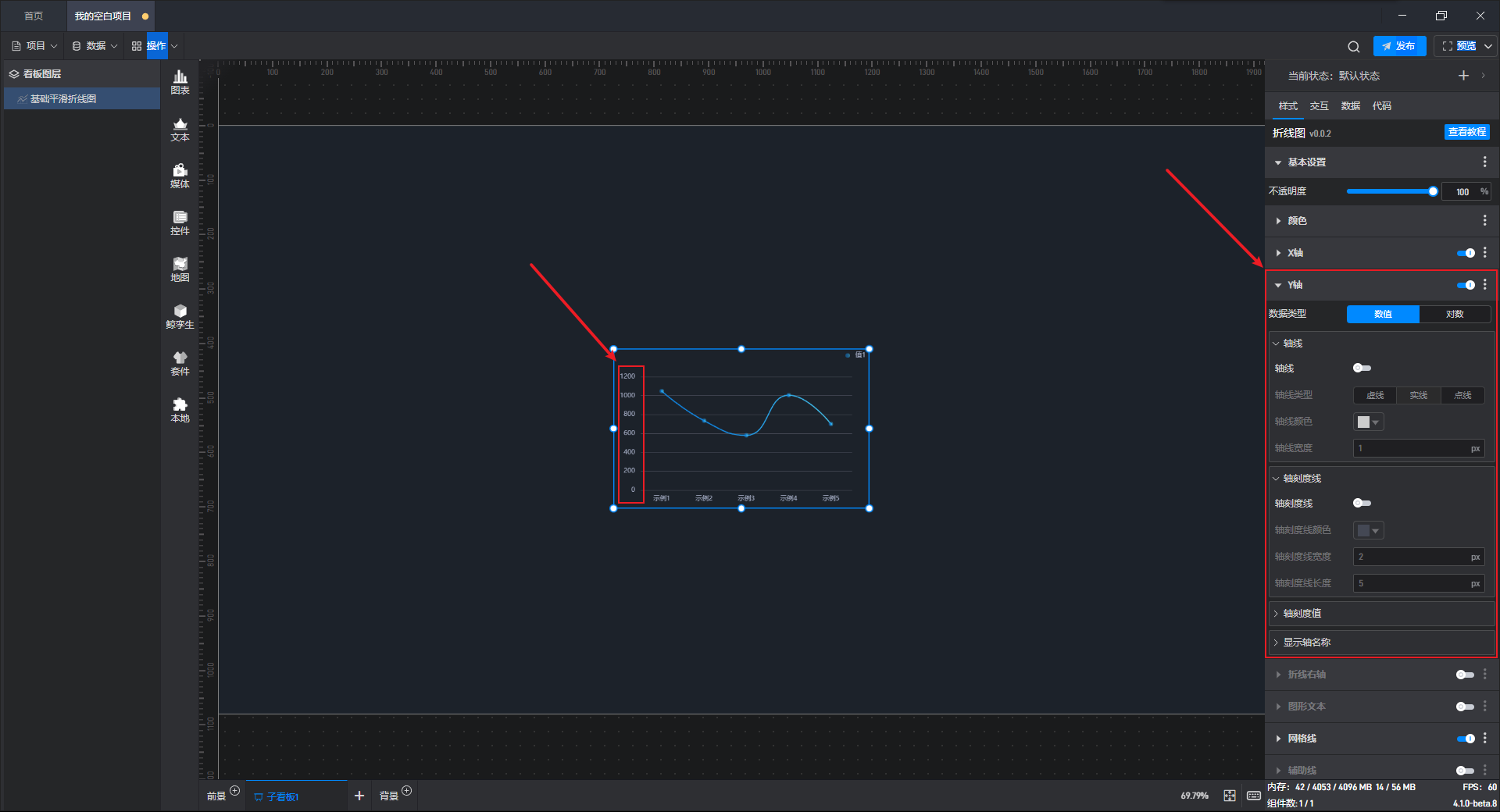This screenshot has width=1500, height=812.
Task: Go to the 首页 home tab
Action: coord(34,16)
